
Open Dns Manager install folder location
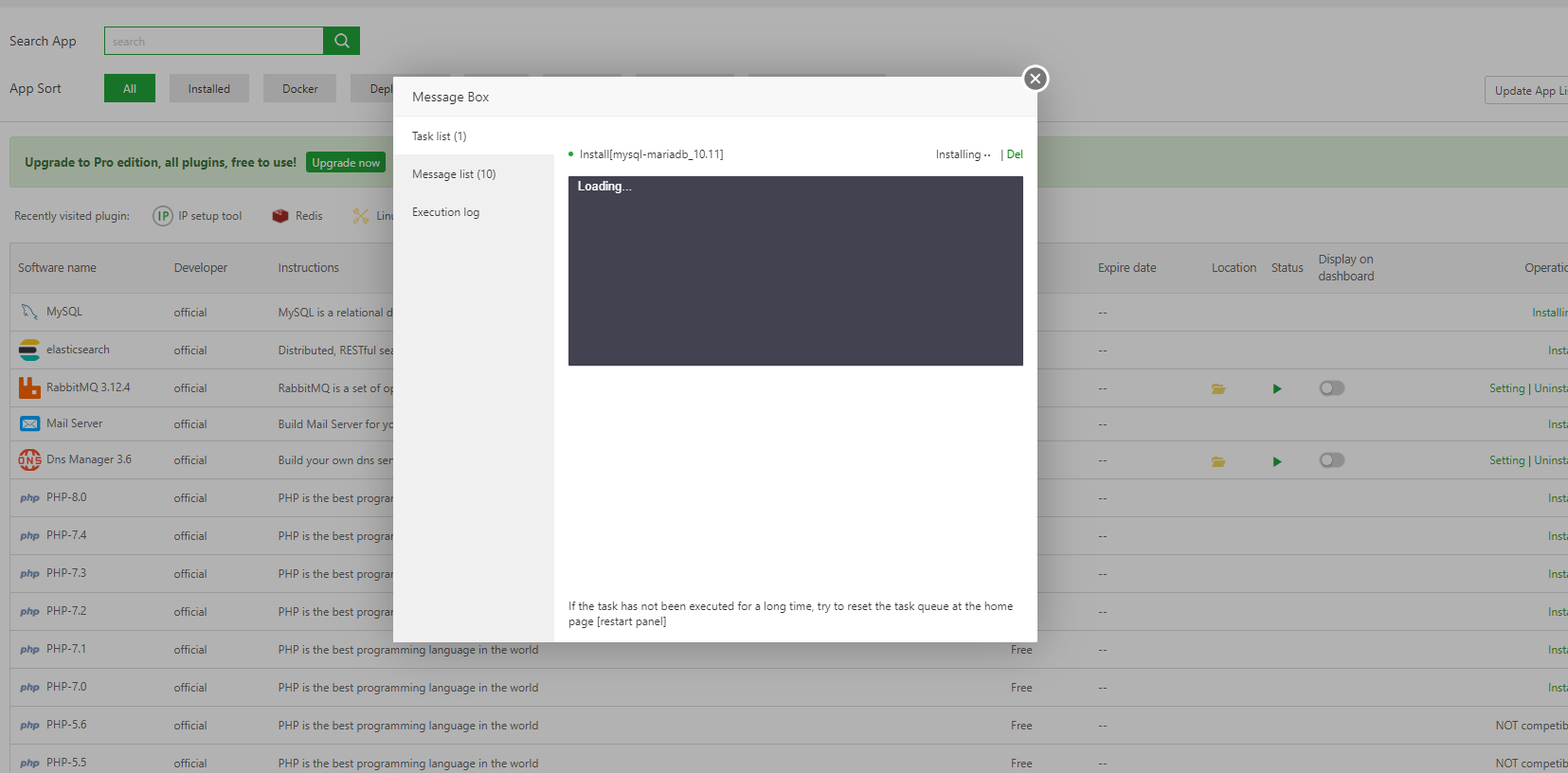1218,461
